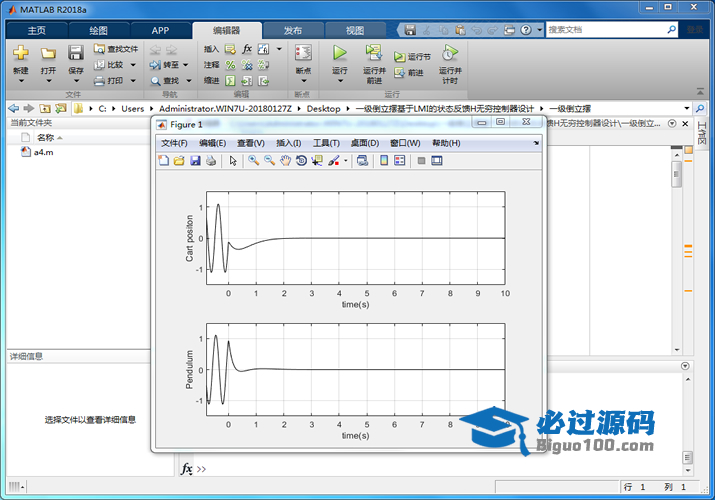Open the 插入(I) menu in Figure 1

(x=289, y=143)
